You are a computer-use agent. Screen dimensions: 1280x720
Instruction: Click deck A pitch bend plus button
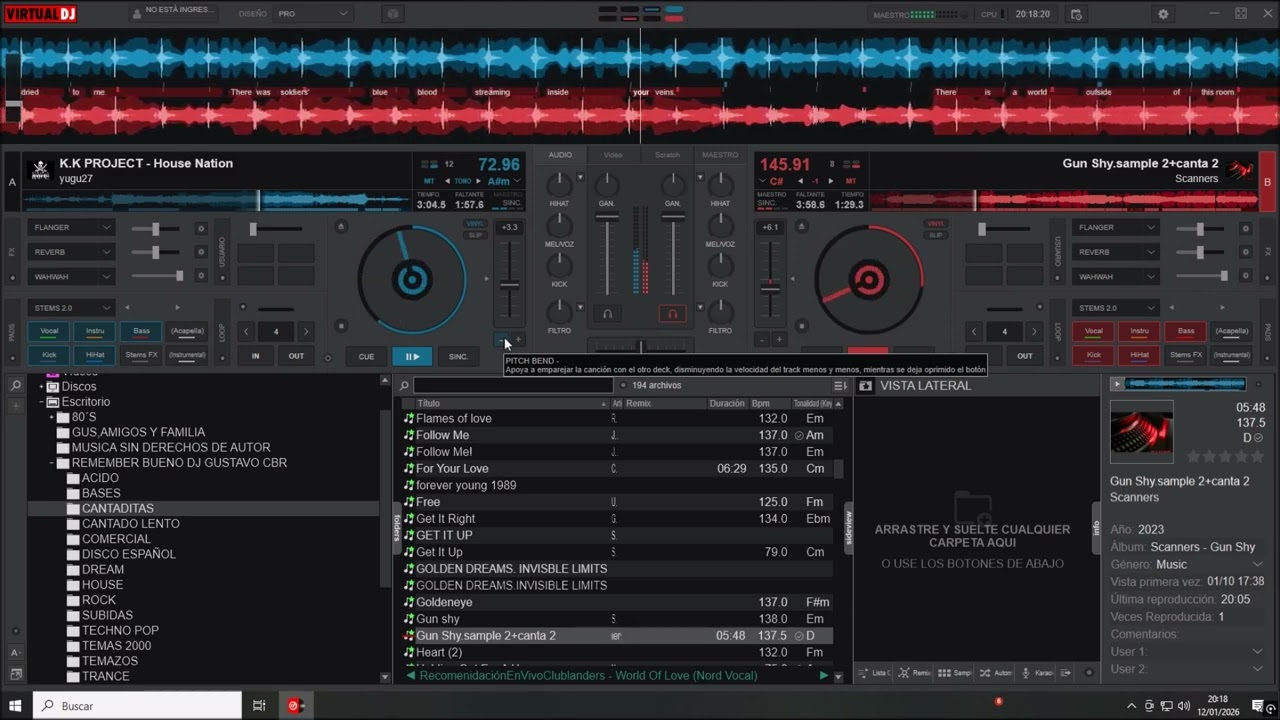517,340
